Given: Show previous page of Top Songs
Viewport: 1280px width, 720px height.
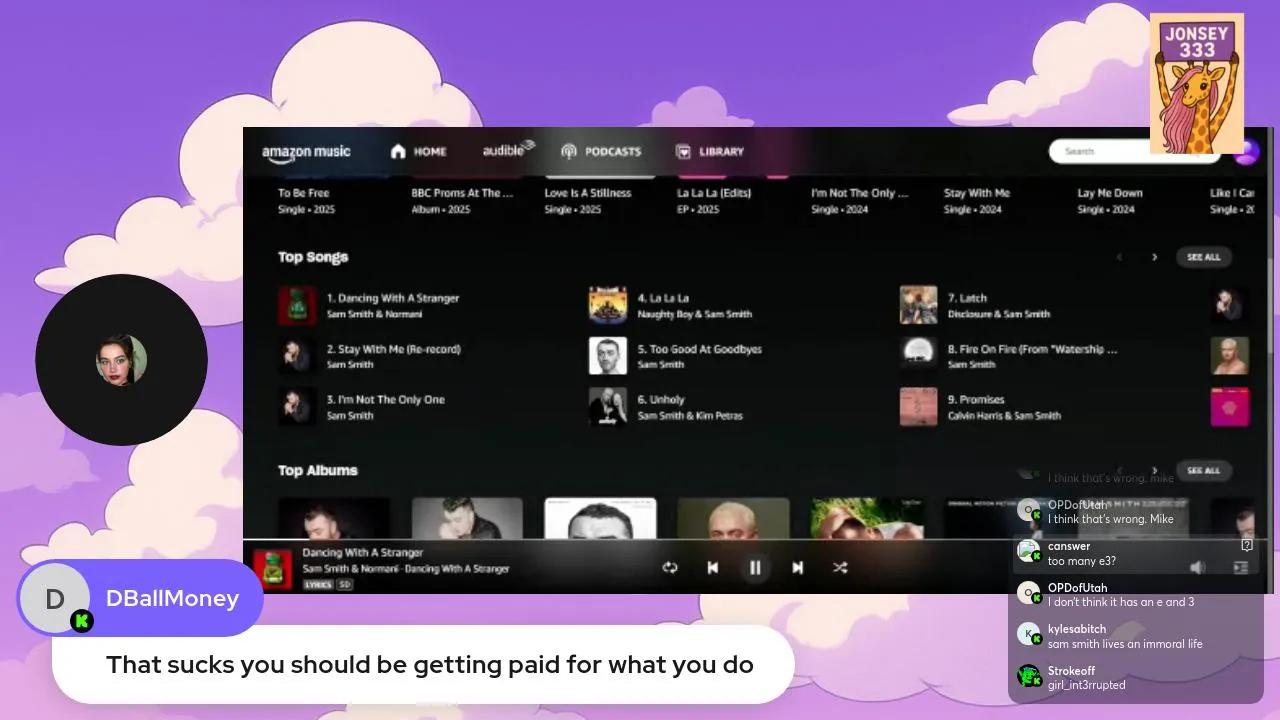Looking at the screenshot, I should tap(1119, 257).
